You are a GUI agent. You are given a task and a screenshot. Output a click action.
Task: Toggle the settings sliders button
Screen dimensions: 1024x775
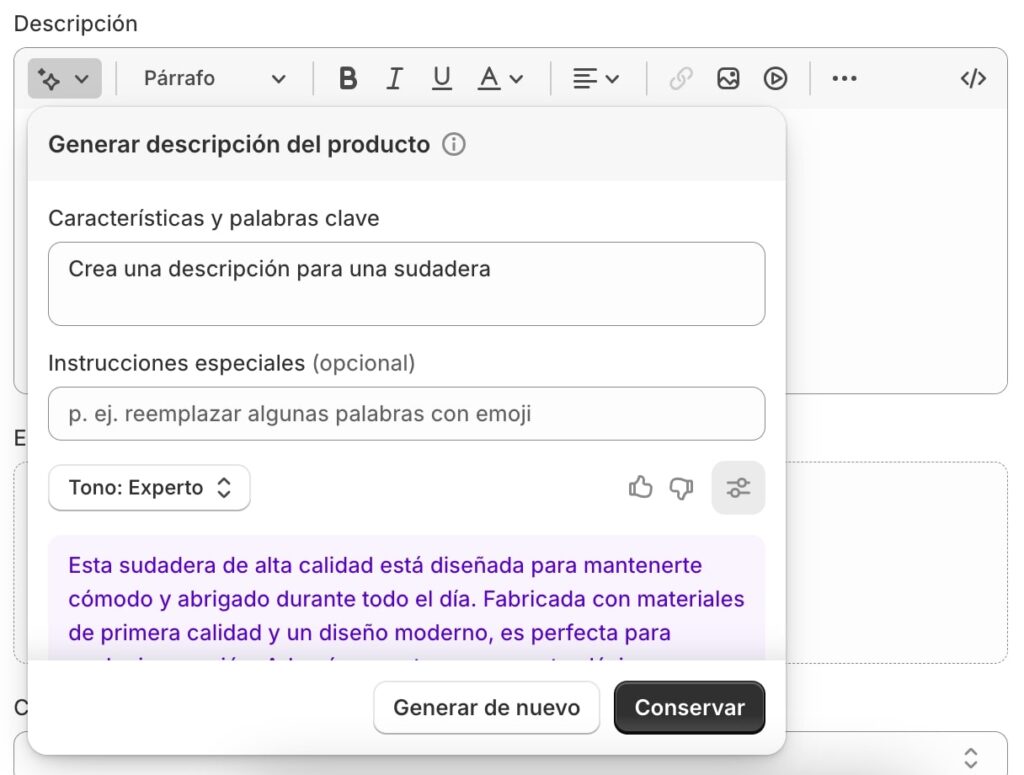click(738, 488)
